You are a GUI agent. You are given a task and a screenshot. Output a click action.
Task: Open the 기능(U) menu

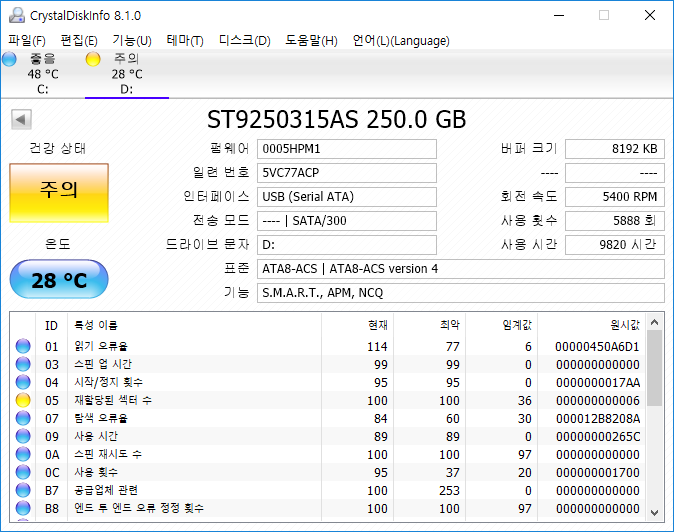(x=132, y=41)
